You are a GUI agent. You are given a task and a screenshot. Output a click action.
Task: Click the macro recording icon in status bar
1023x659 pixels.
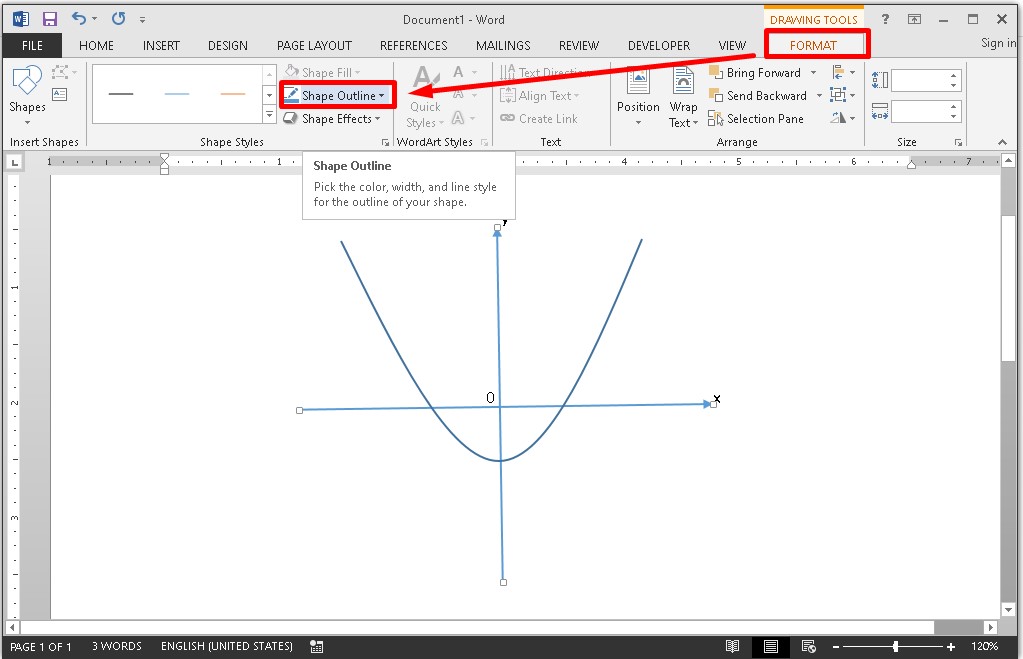(x=317, y=647)
